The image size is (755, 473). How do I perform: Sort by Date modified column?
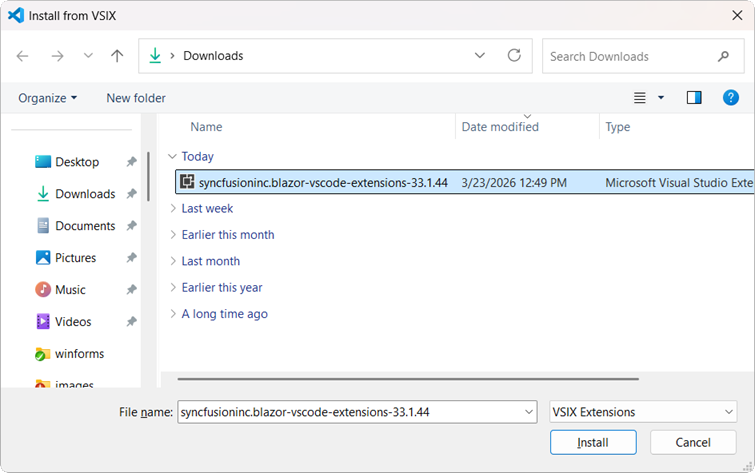point(500,127)
